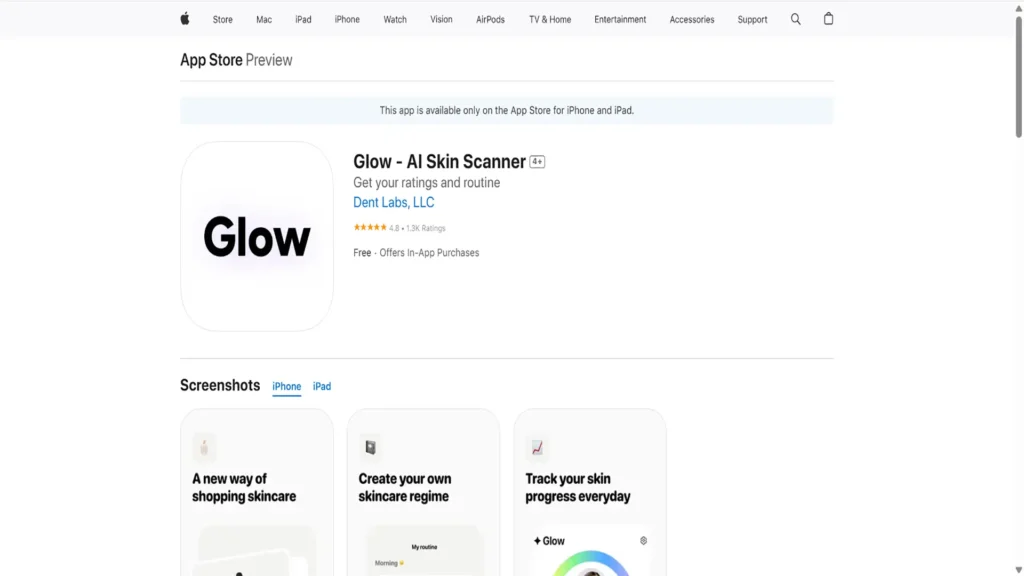Open 'Create your own skincare regime' screenshot
The height and width of the screenshot is (576, 1024).
click(x=423, y=492)
